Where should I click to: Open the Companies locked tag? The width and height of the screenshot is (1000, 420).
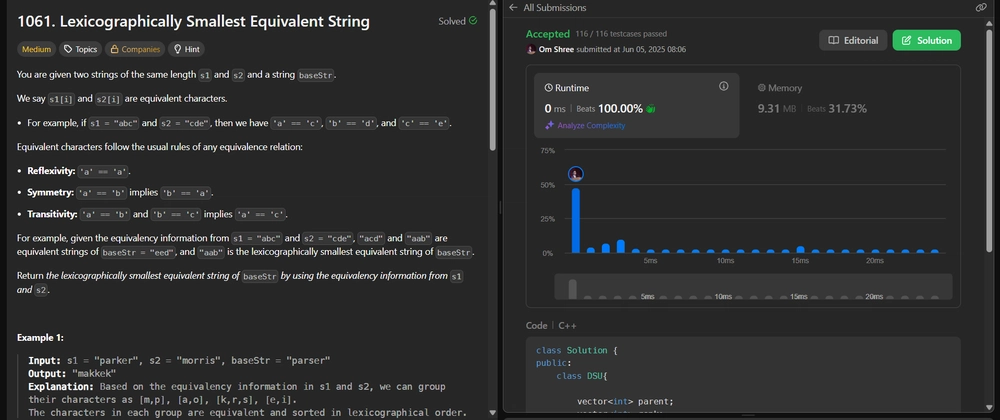[x=135, y=49]
